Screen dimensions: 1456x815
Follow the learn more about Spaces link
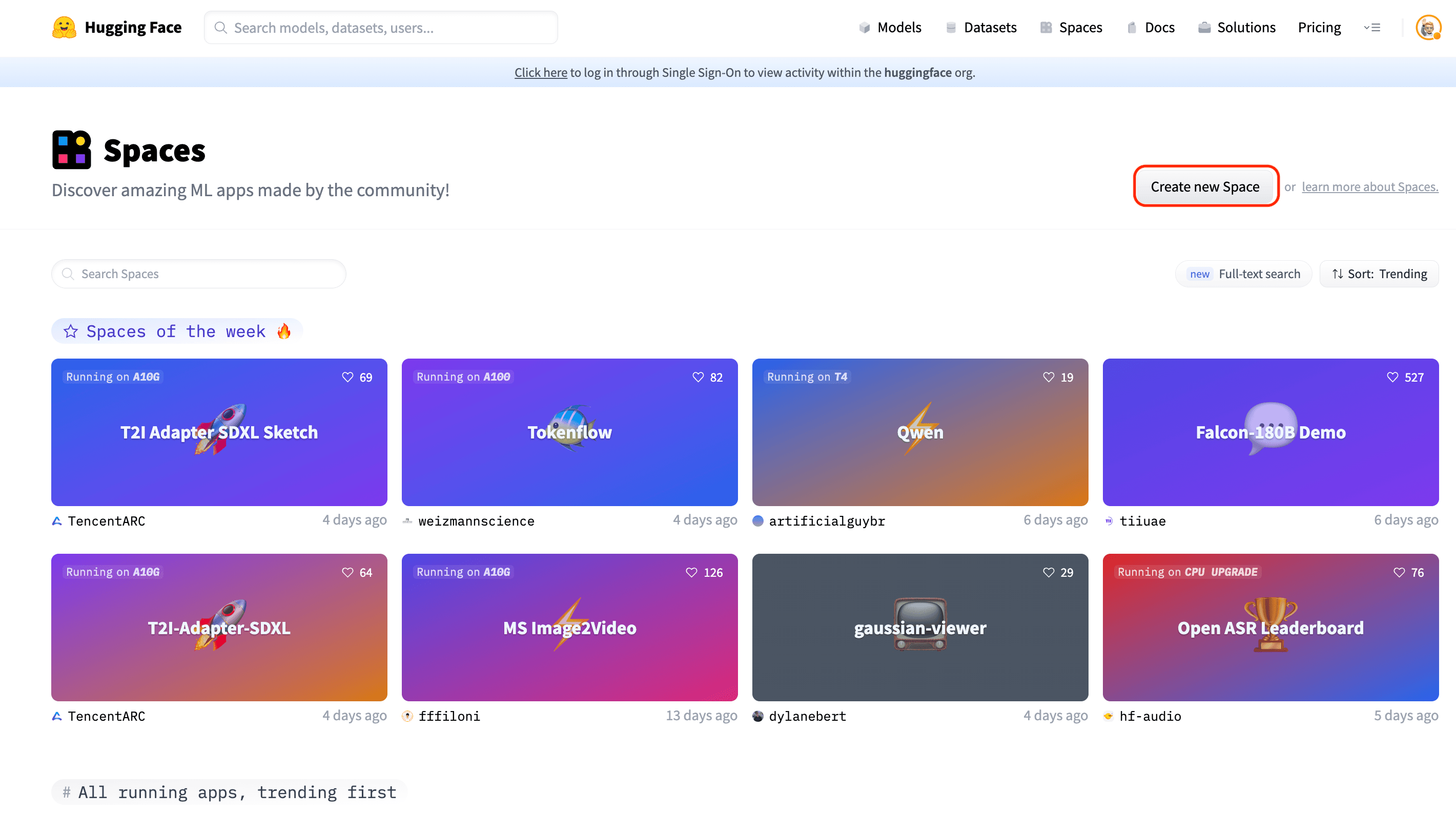1370,186
